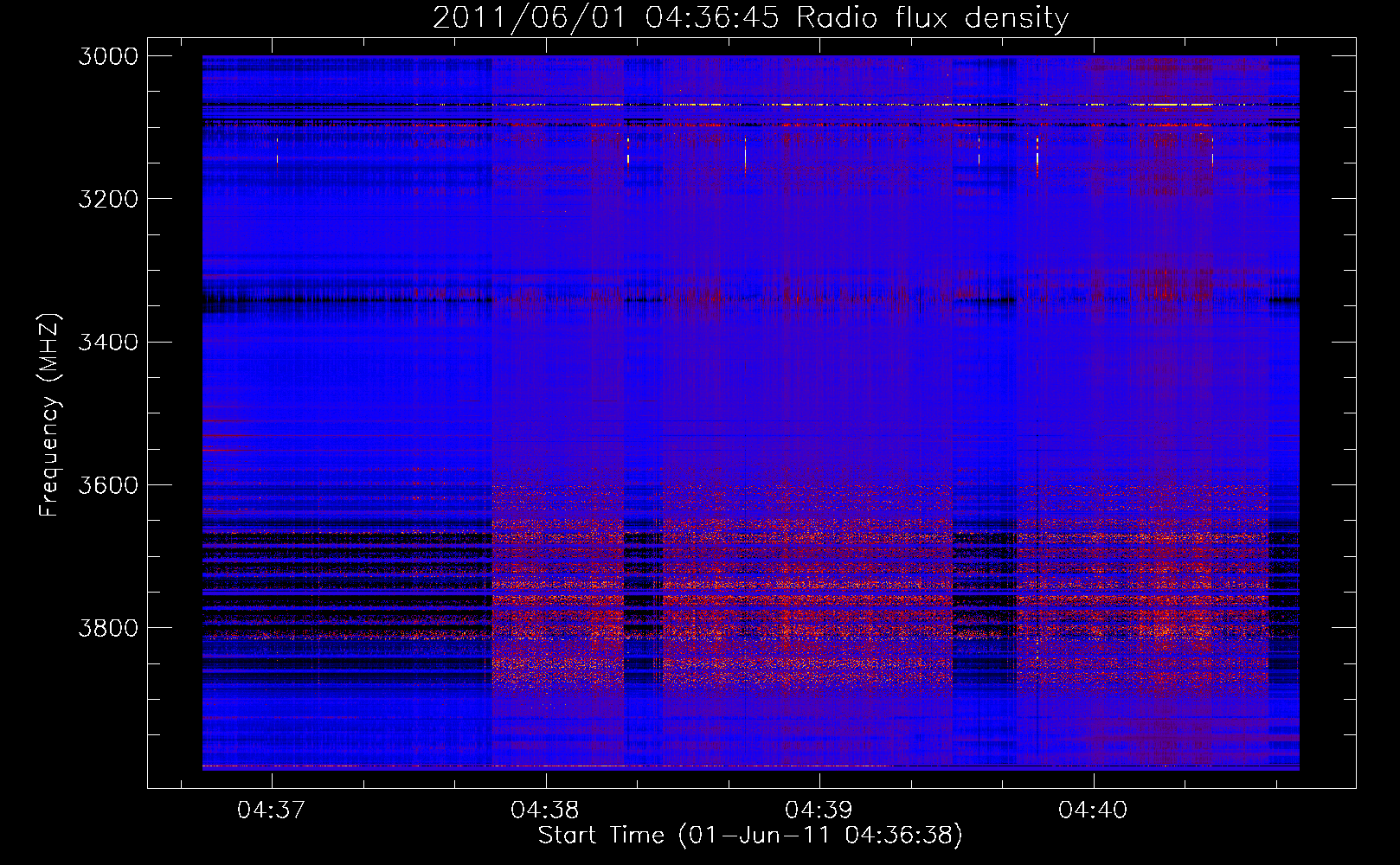Click the "Start Time (01-Jun-11 04:36:38)" axis label
1400x865 pixels.
click(x=750, y=836)
